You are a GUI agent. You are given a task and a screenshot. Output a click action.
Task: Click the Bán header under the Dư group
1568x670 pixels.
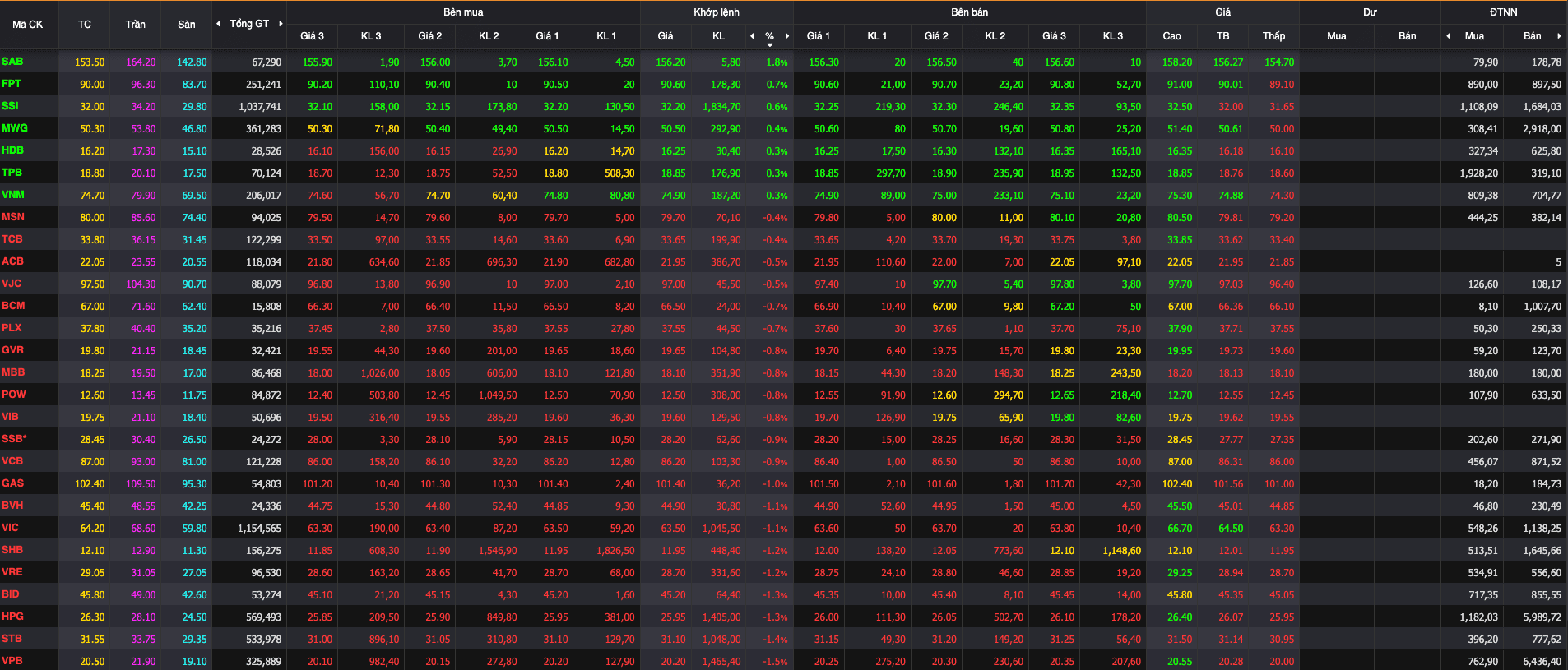tap(1408, 36)
